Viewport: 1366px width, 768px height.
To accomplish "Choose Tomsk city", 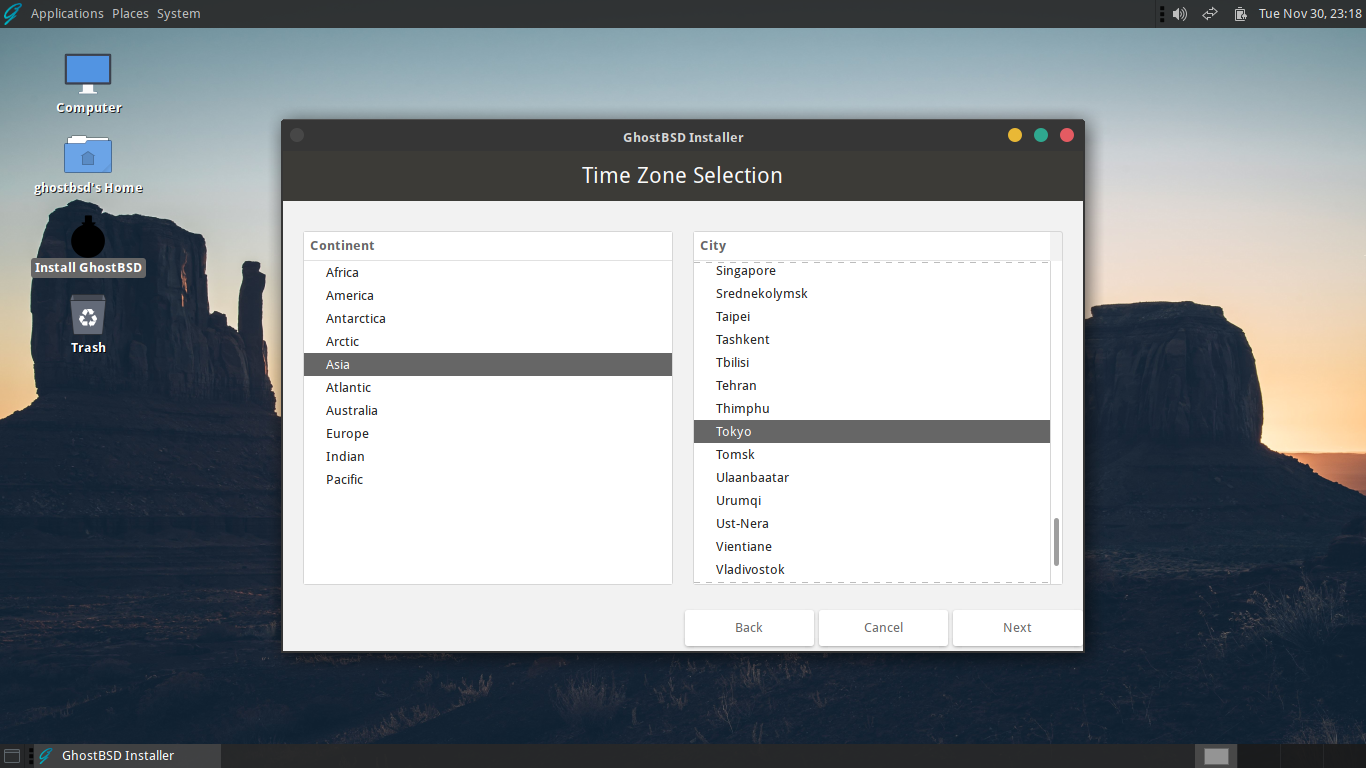I will (x=872, y=455).
